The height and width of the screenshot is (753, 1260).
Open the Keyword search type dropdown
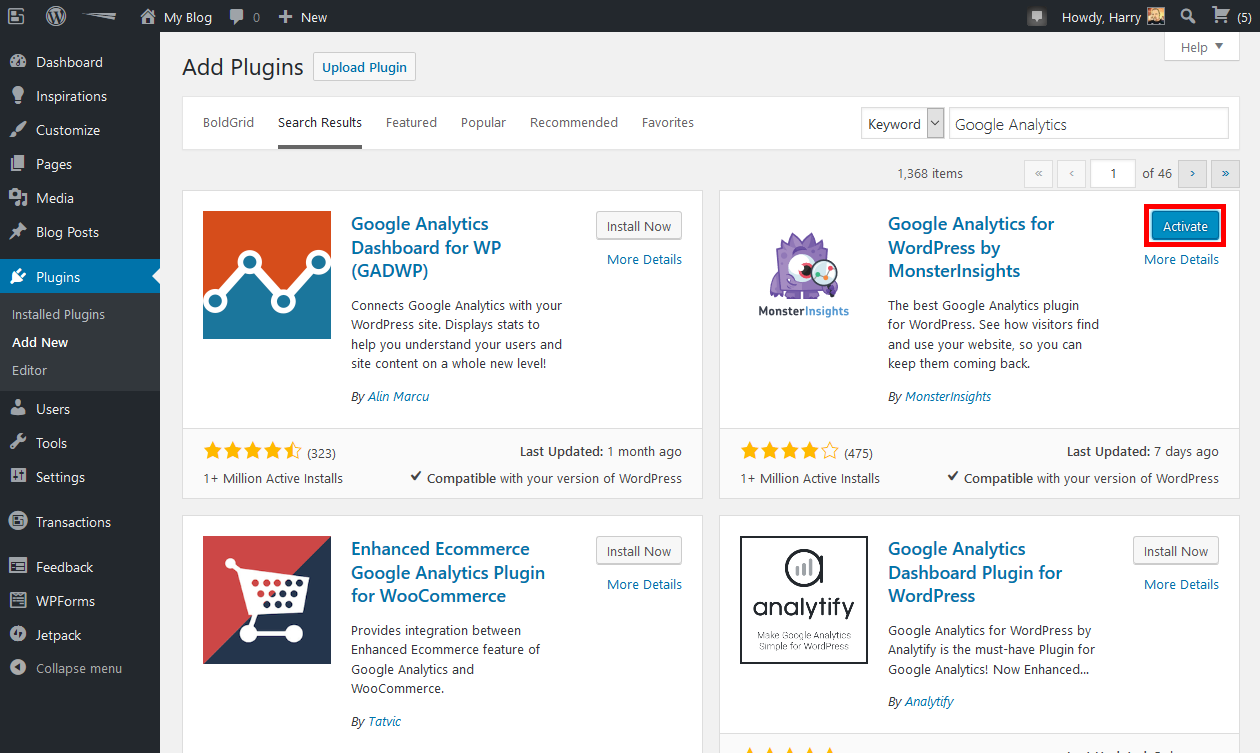[902, 124]
